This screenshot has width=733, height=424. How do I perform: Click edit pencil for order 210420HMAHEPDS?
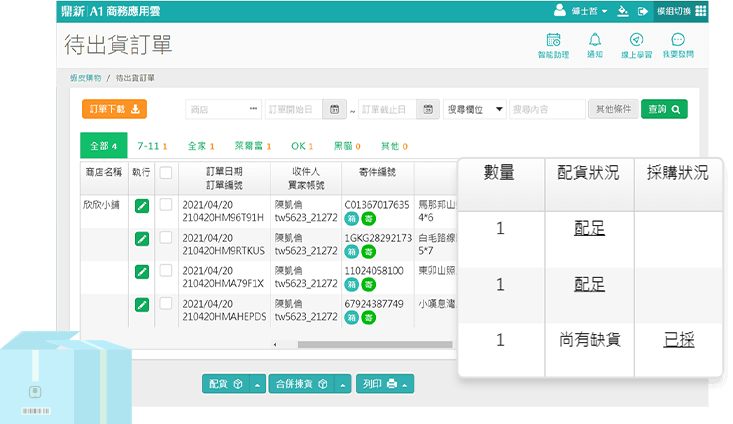click(x=141, y=304)
